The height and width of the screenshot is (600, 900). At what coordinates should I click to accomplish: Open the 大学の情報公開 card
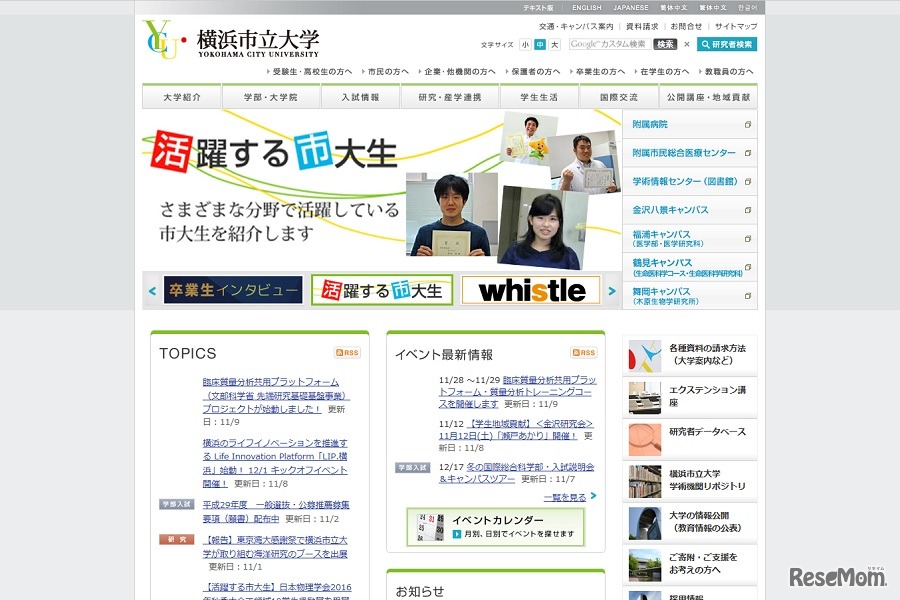(x=690, y=522)
